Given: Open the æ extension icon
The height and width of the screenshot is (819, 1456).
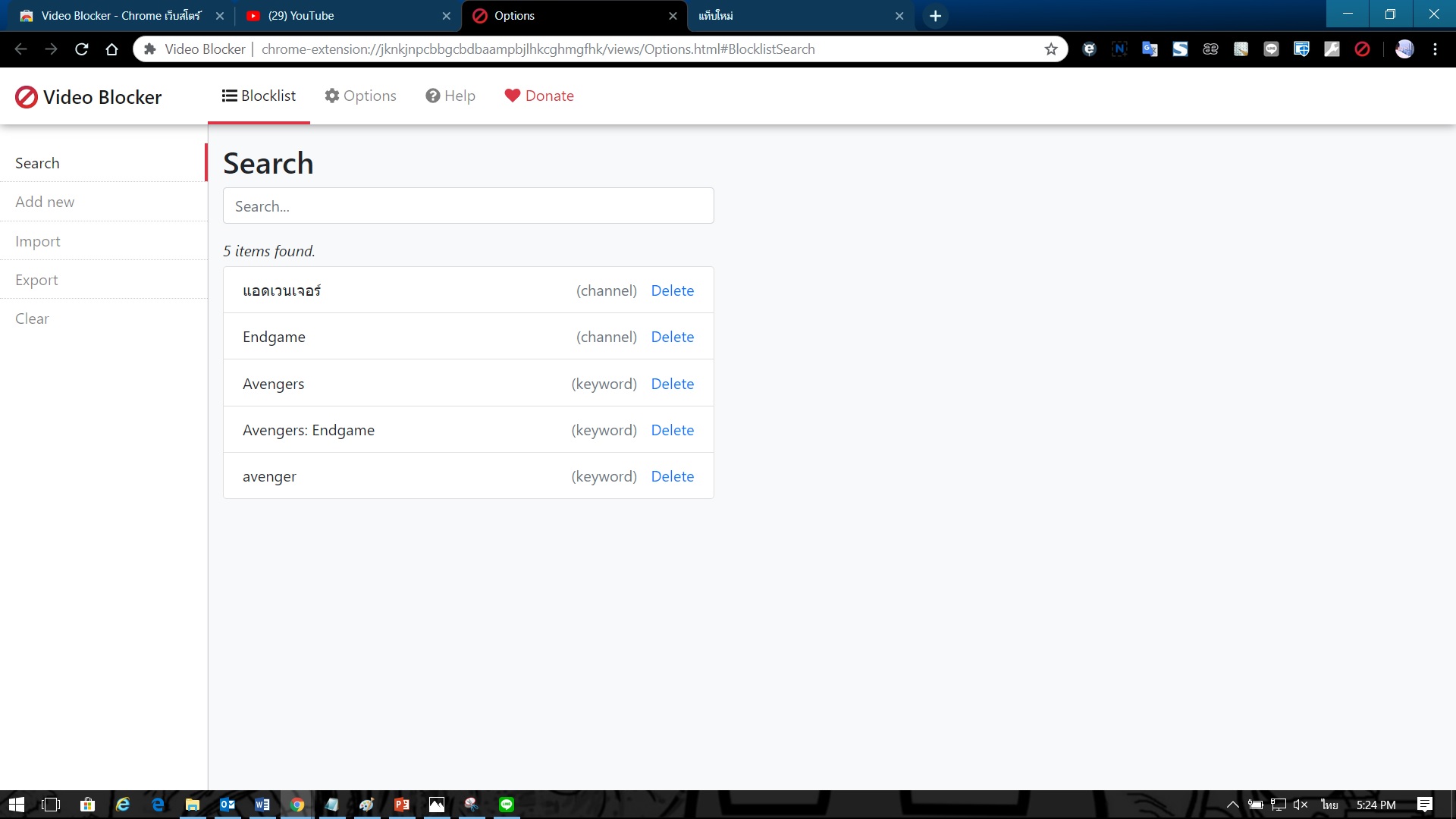Looking at the screenshot, I should tap(1210, 49).
